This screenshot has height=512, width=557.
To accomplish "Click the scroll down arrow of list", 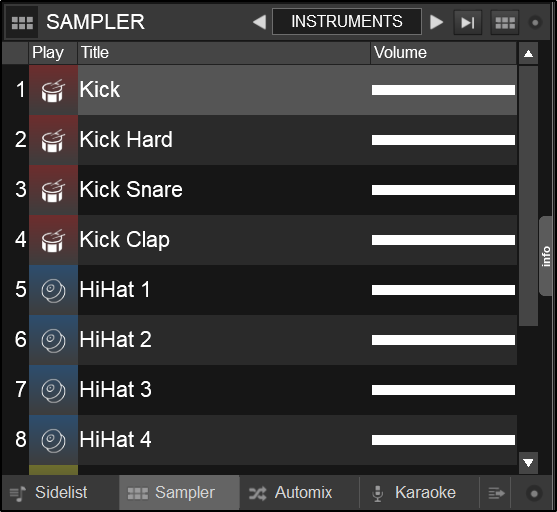I will [x=528, y=463].
